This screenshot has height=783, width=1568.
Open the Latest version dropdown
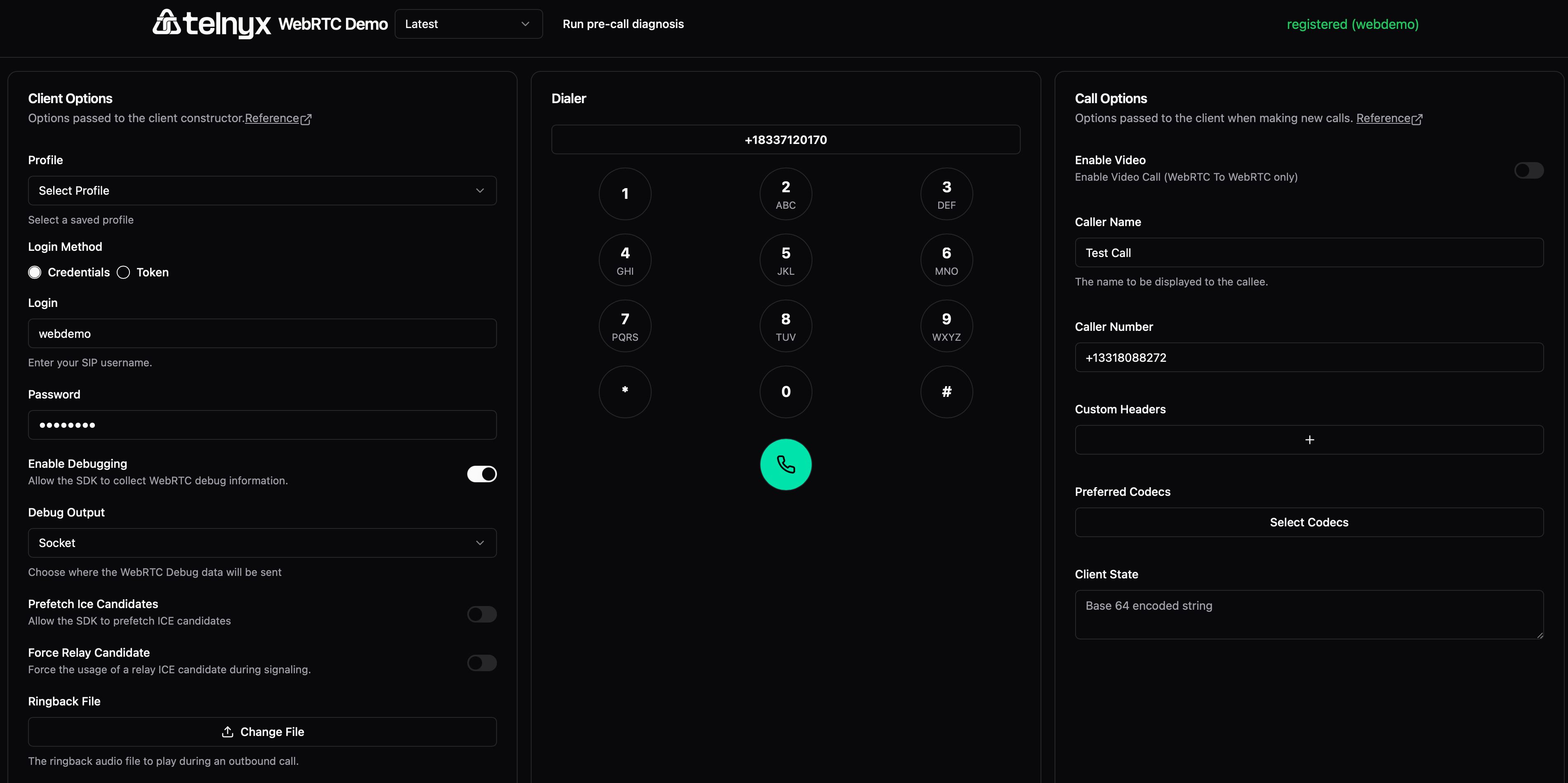[468, 24]
